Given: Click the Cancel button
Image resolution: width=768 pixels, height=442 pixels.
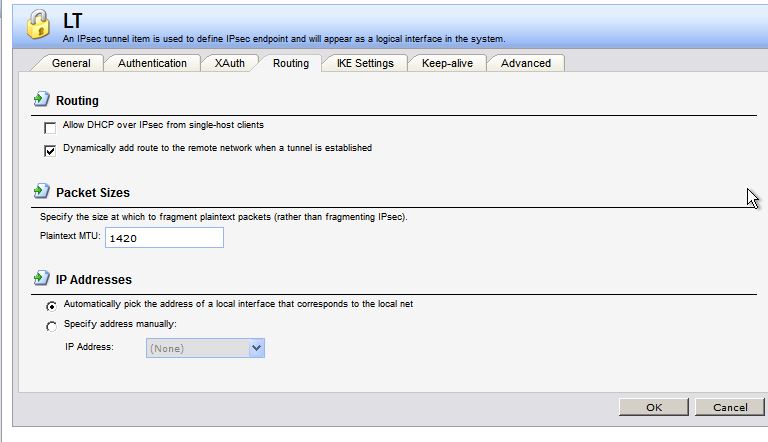Looking at the screenshot, I should tap(730, 407).
